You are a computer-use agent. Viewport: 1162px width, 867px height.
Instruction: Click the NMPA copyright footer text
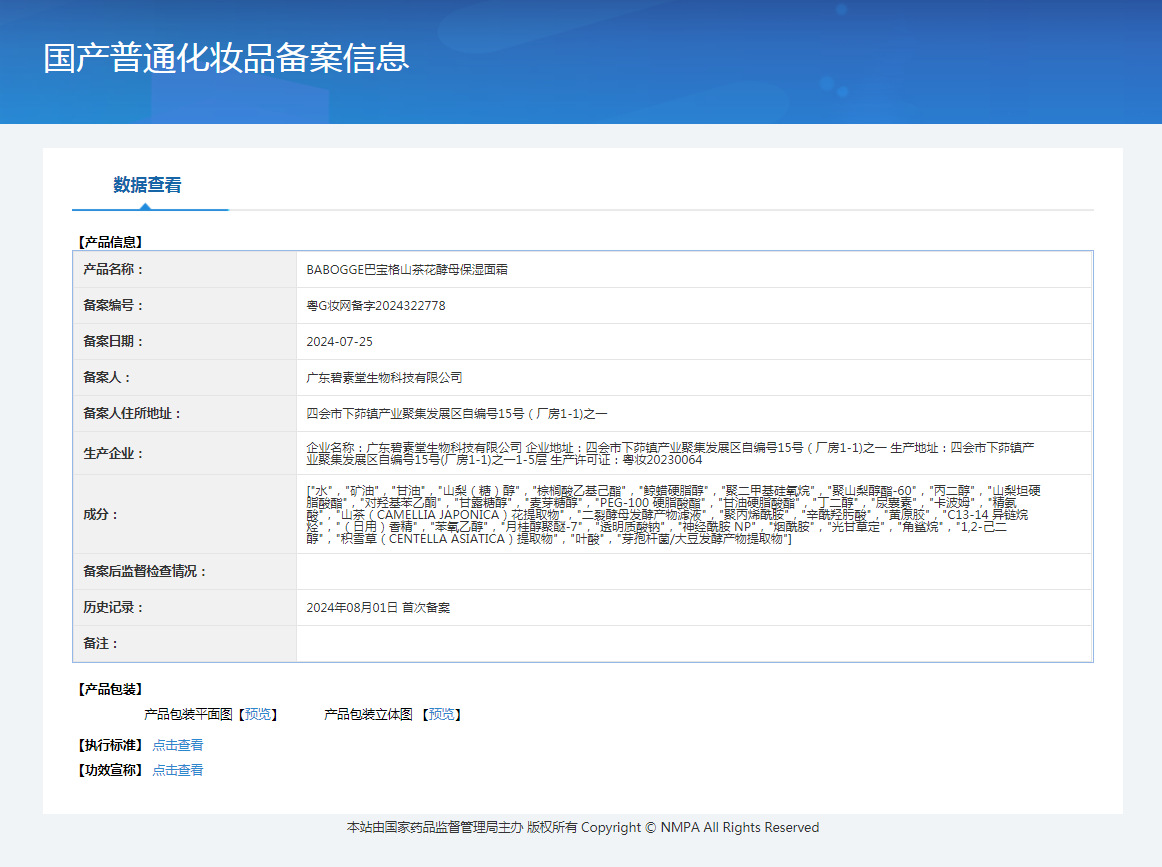point(582,828)
